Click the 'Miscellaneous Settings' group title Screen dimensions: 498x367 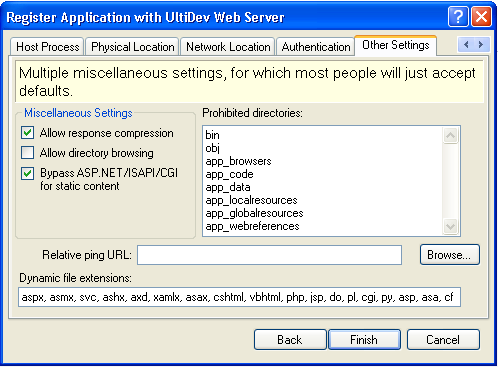78,113
